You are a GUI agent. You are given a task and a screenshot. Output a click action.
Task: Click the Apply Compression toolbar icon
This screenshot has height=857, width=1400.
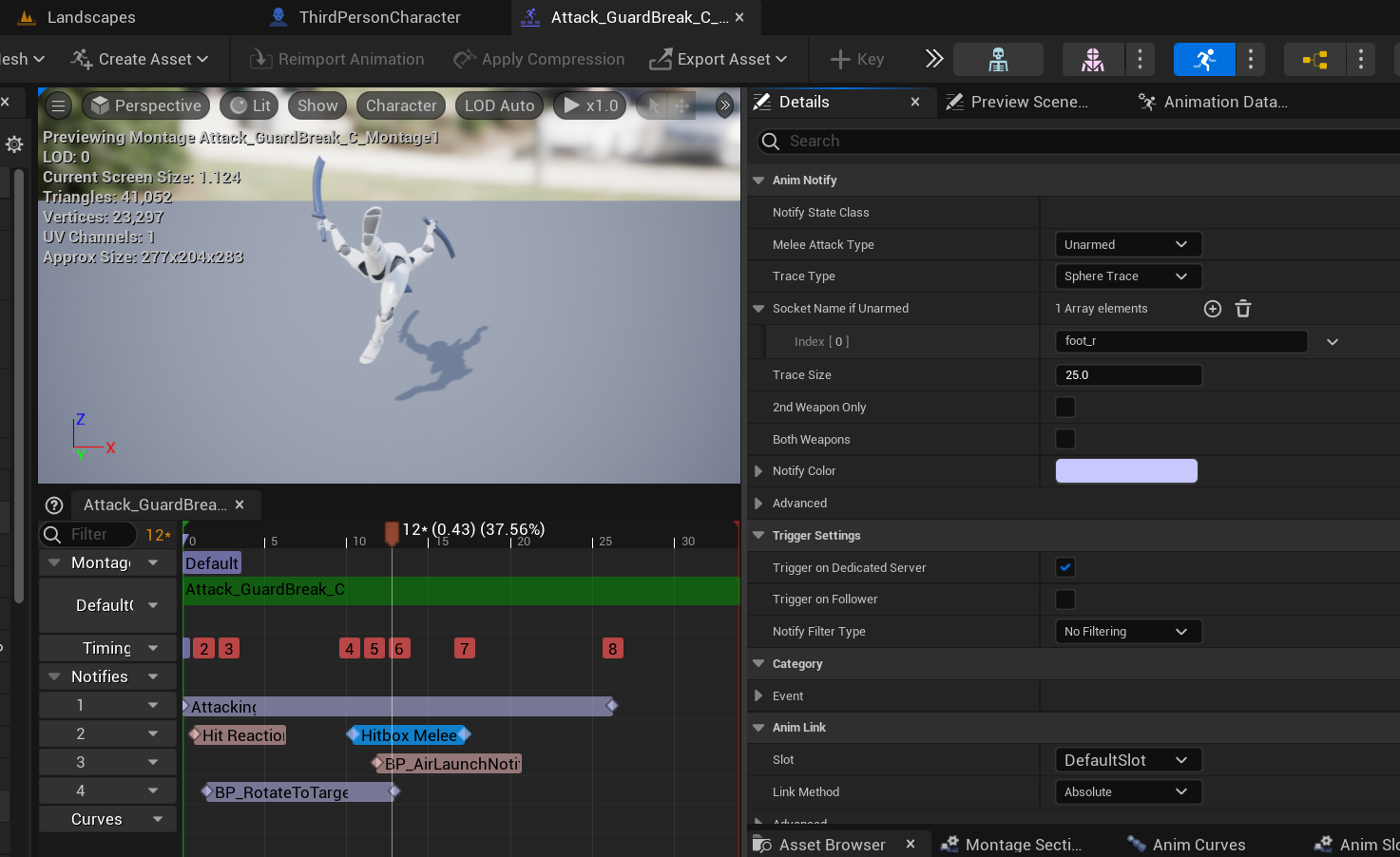click(x=465, y=58)
